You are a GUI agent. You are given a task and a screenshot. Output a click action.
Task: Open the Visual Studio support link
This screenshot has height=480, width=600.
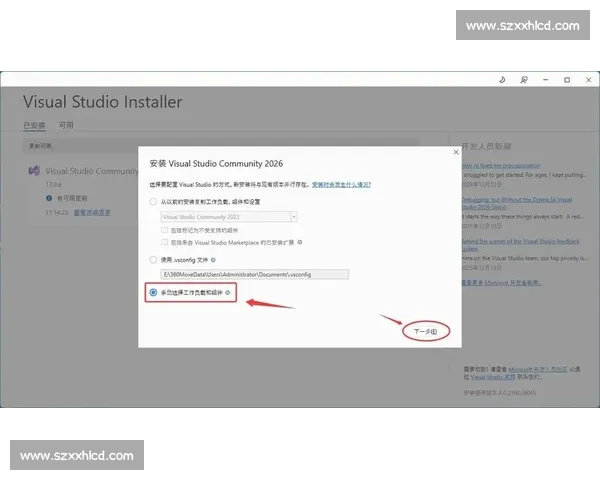492,377
